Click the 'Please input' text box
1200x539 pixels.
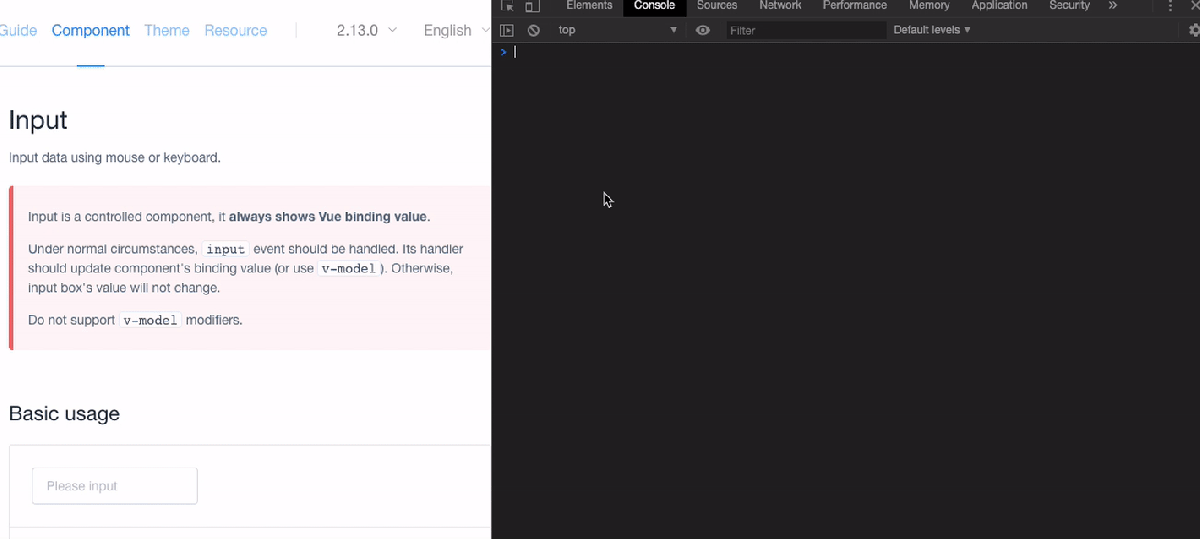[115, 486]
